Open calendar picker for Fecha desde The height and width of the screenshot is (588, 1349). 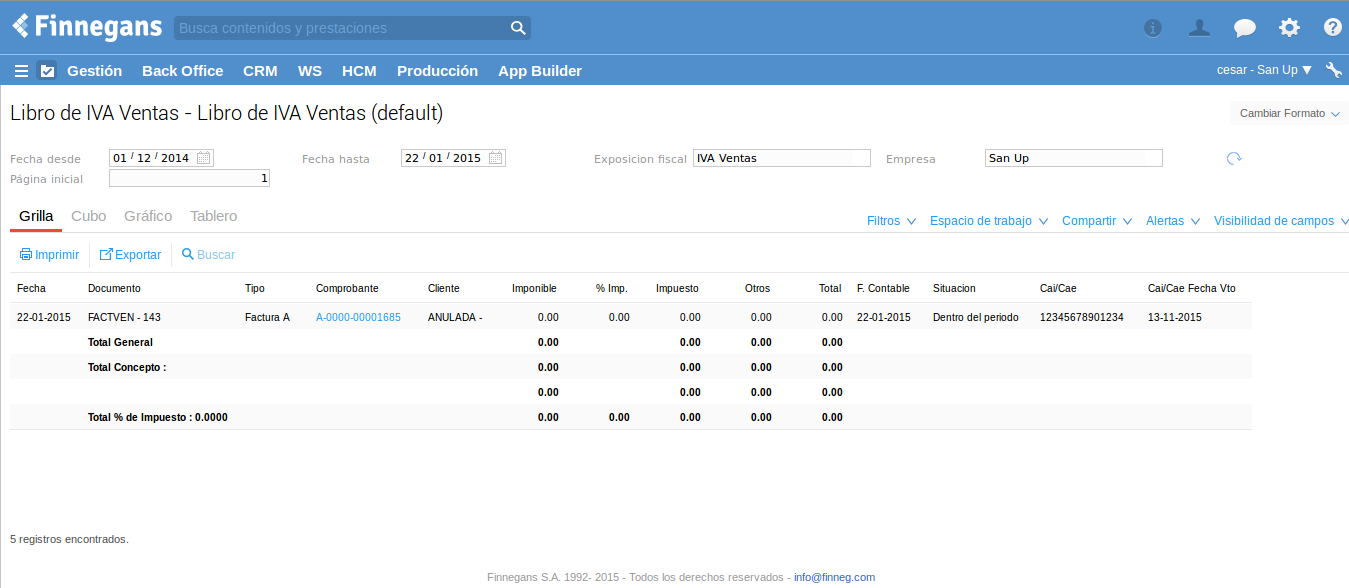pyautogui.click(x=204, y=158)
